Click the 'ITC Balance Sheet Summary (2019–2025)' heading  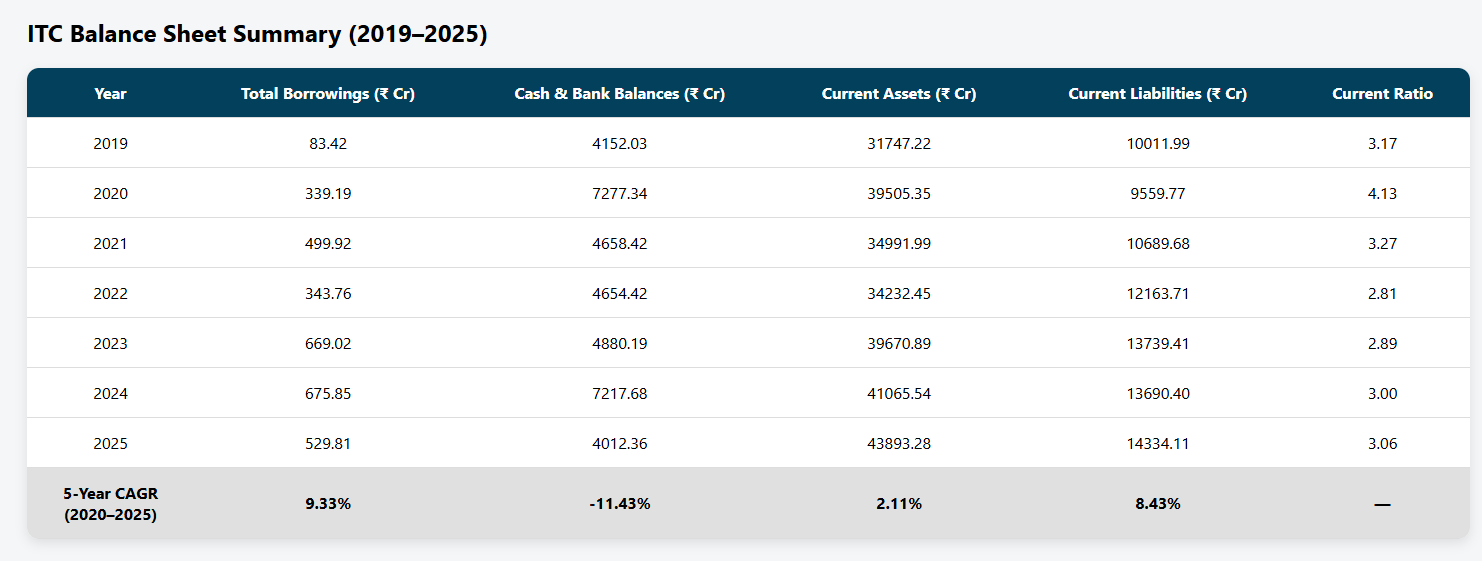coord(257,34)
